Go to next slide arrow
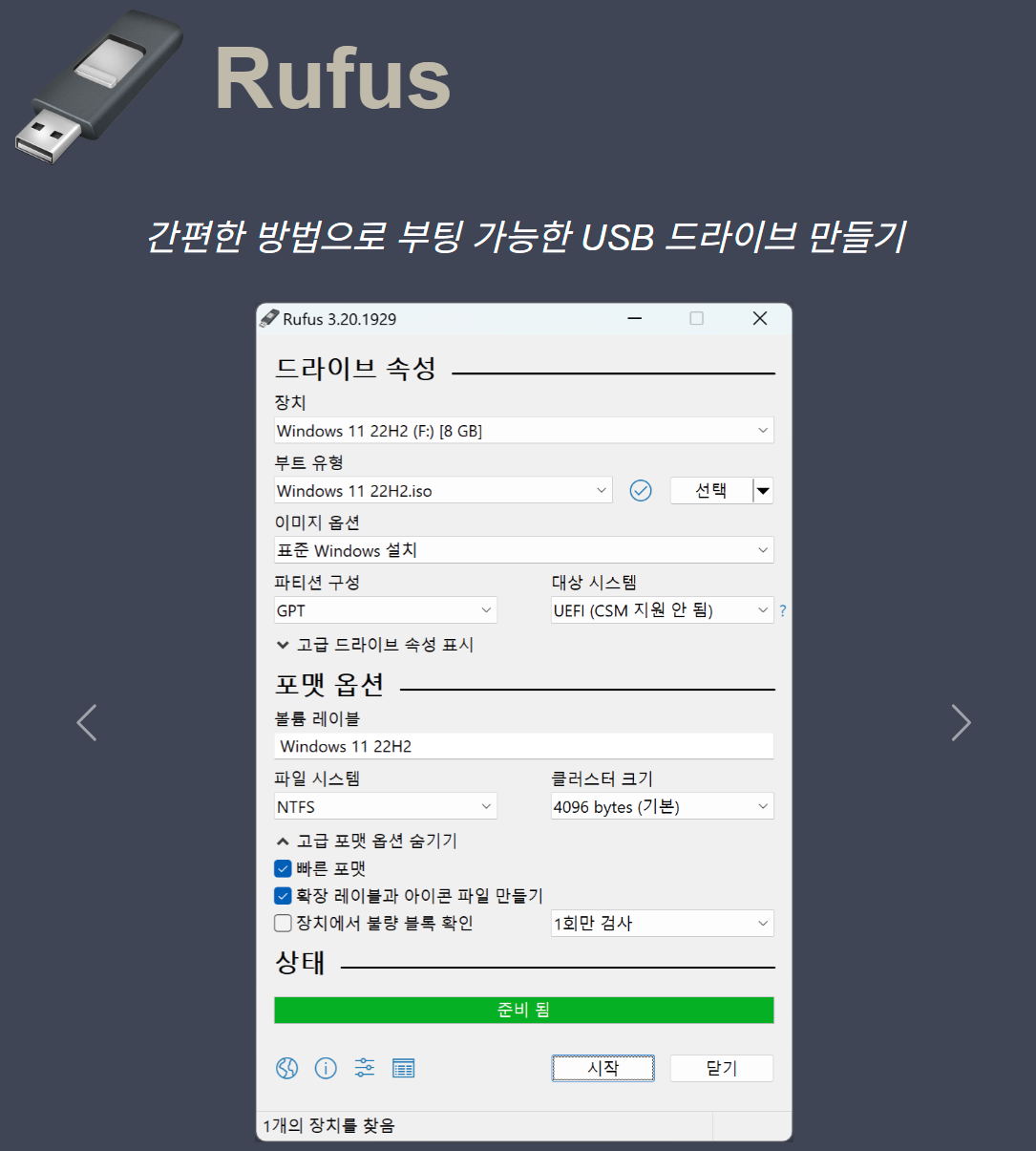 click(961, 722)
